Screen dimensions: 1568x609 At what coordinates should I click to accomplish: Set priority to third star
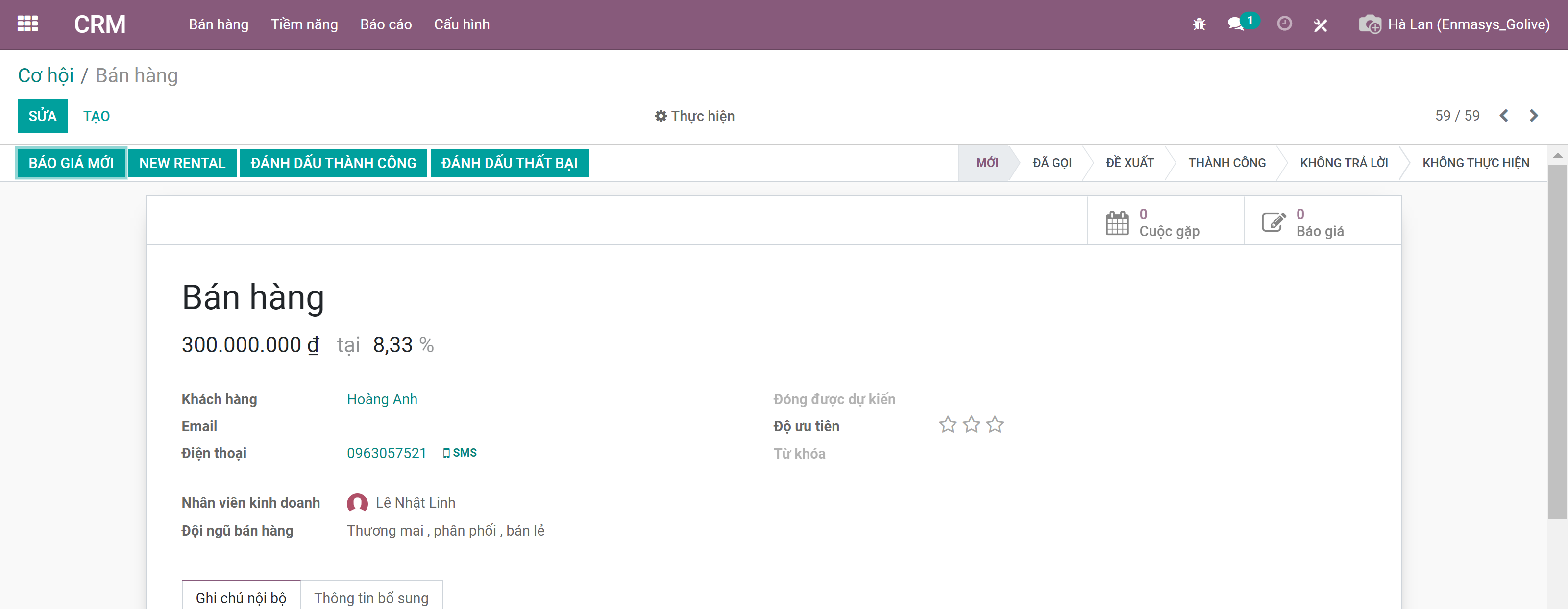[x=995, y=425]
